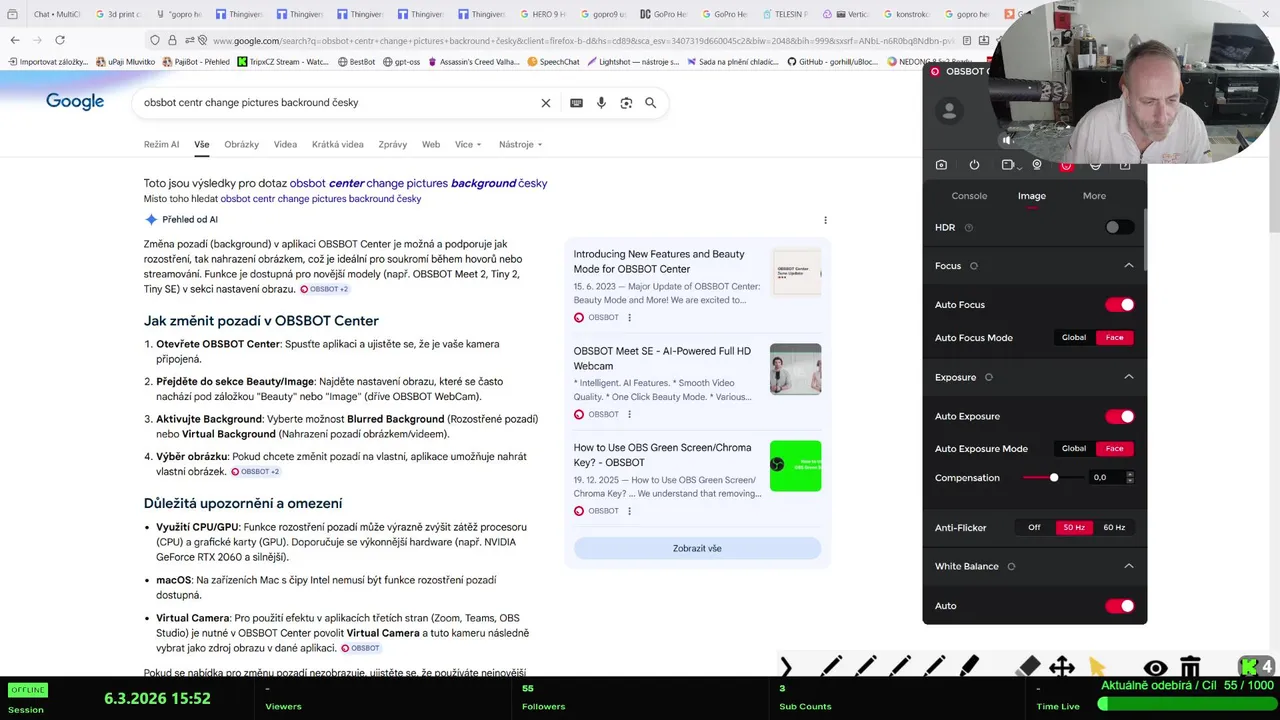Select the thick marker tool in annotation bar

coord(969,667)
